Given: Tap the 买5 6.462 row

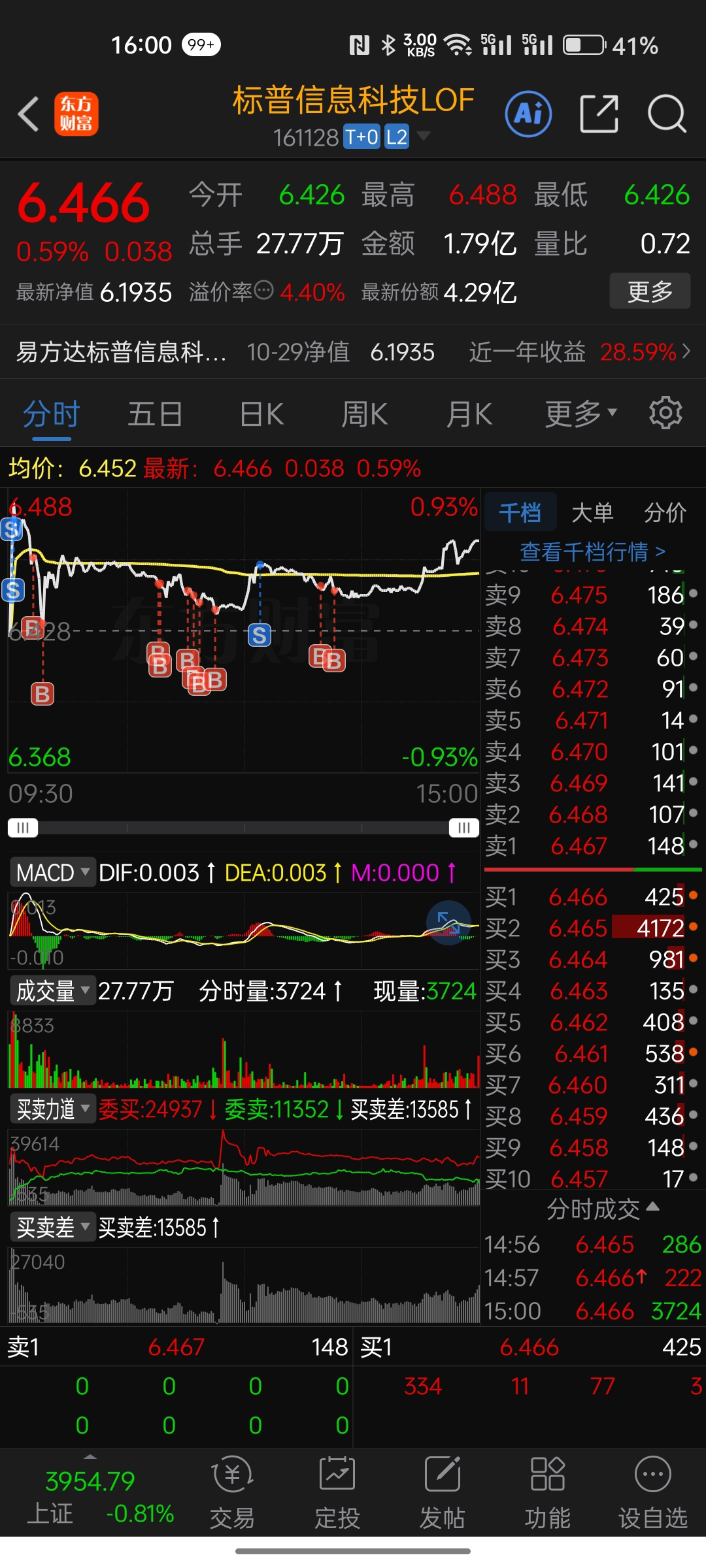Looking at the screenshot, I should pyautogui.click(x=592, y=1022).
